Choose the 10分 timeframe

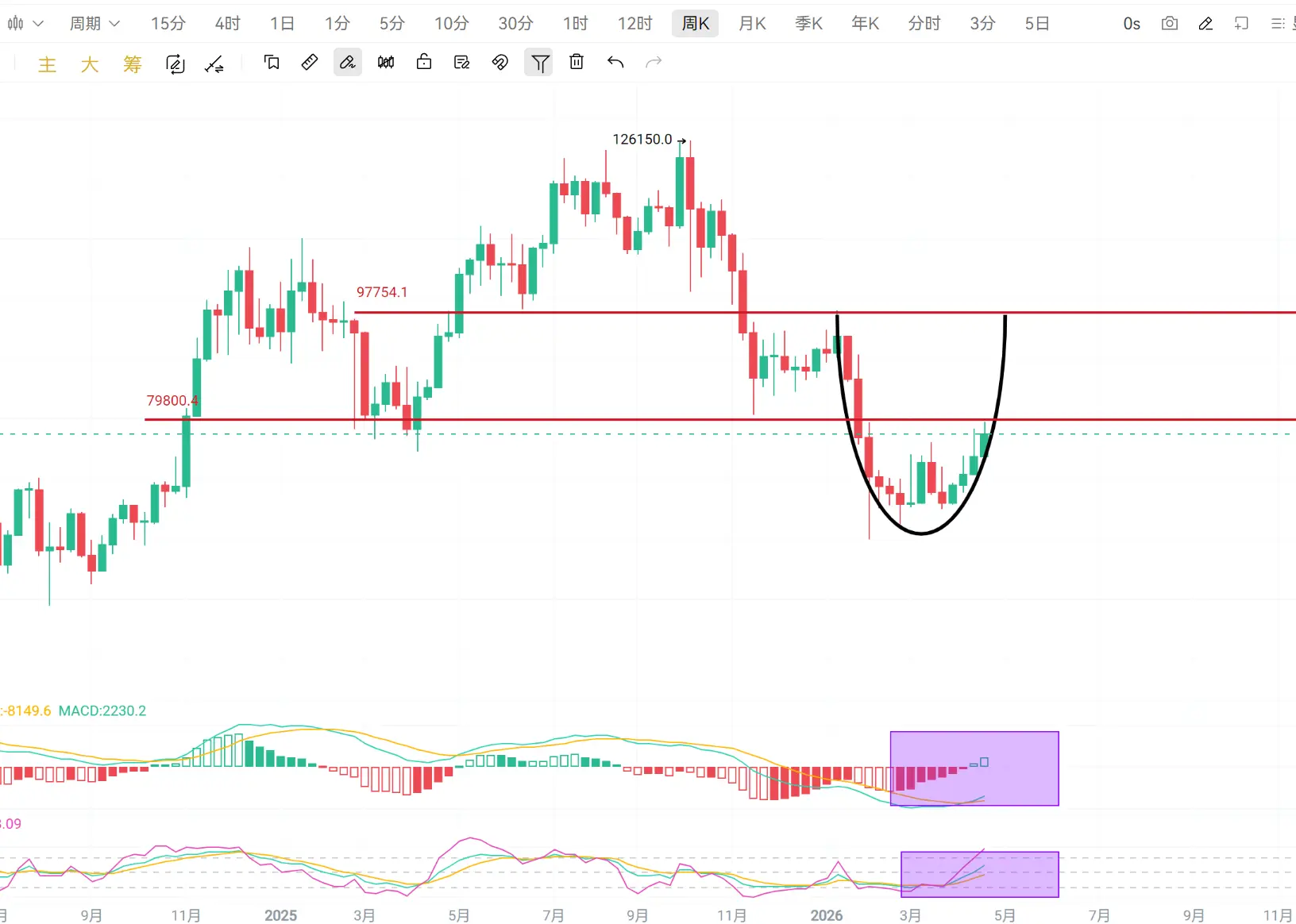tap(452, 24)
